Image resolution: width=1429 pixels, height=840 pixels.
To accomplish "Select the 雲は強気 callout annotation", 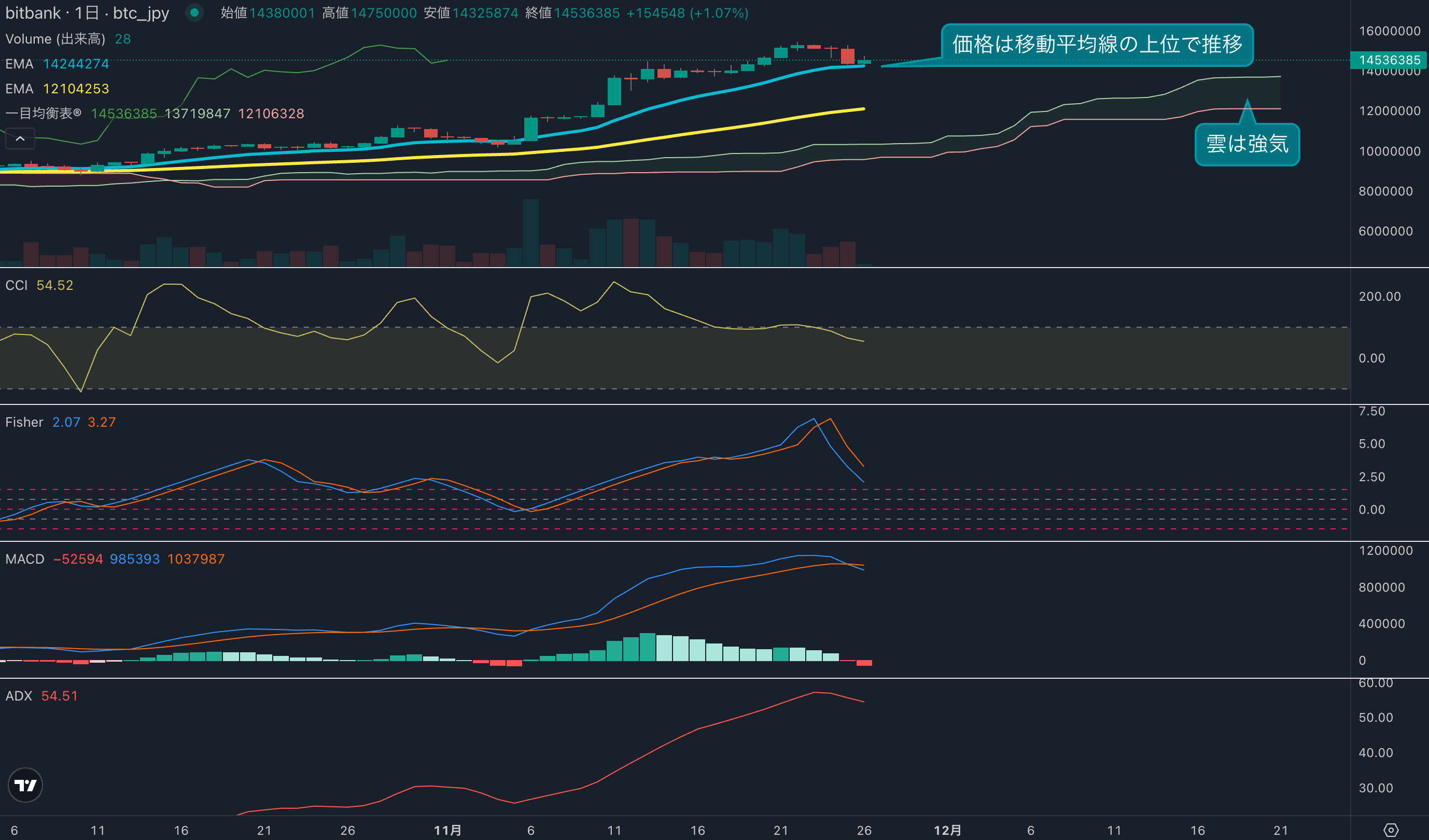I will [x=1246, y=144].
